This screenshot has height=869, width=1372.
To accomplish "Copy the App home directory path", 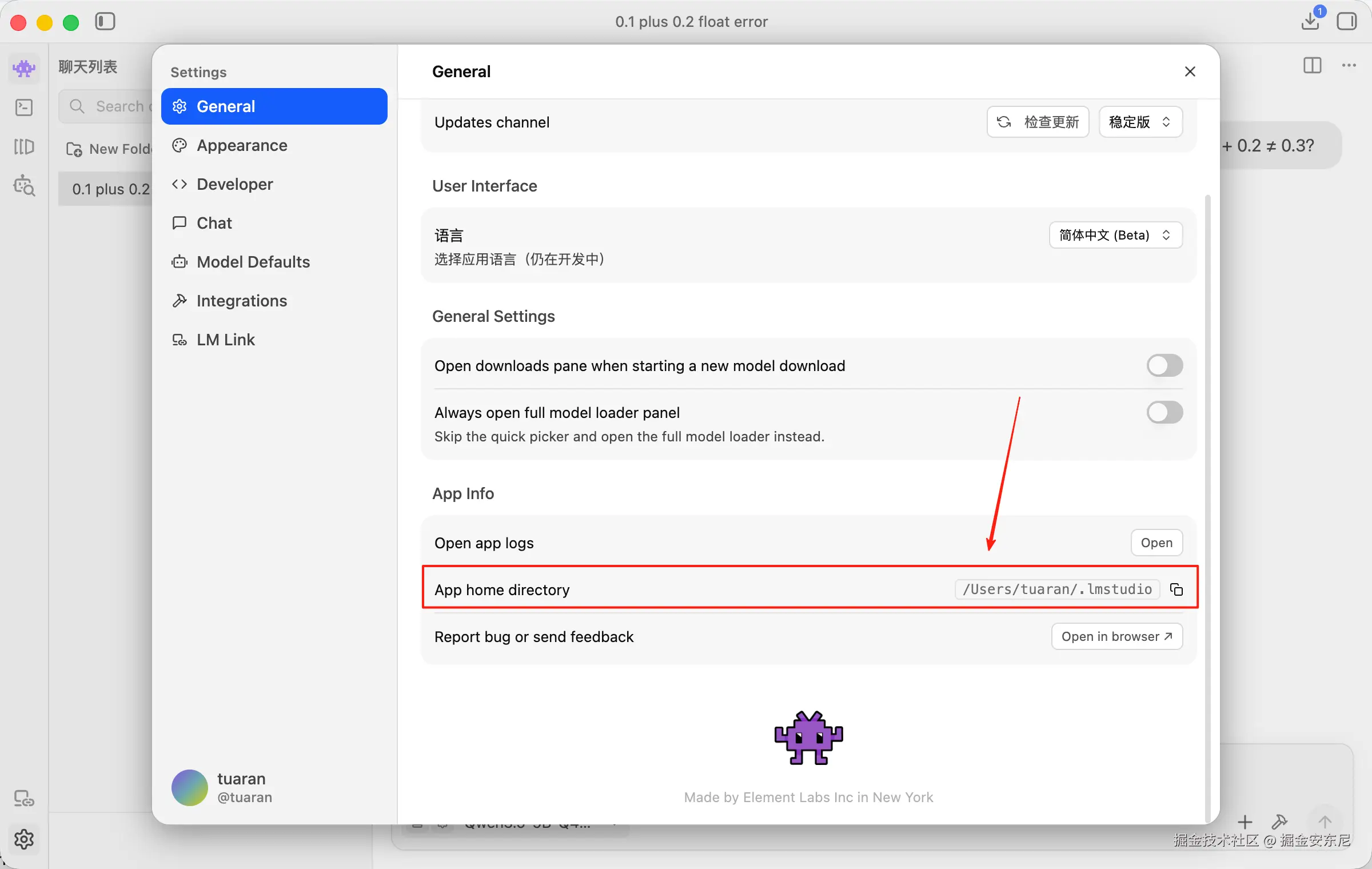I will pos(1176,589).
